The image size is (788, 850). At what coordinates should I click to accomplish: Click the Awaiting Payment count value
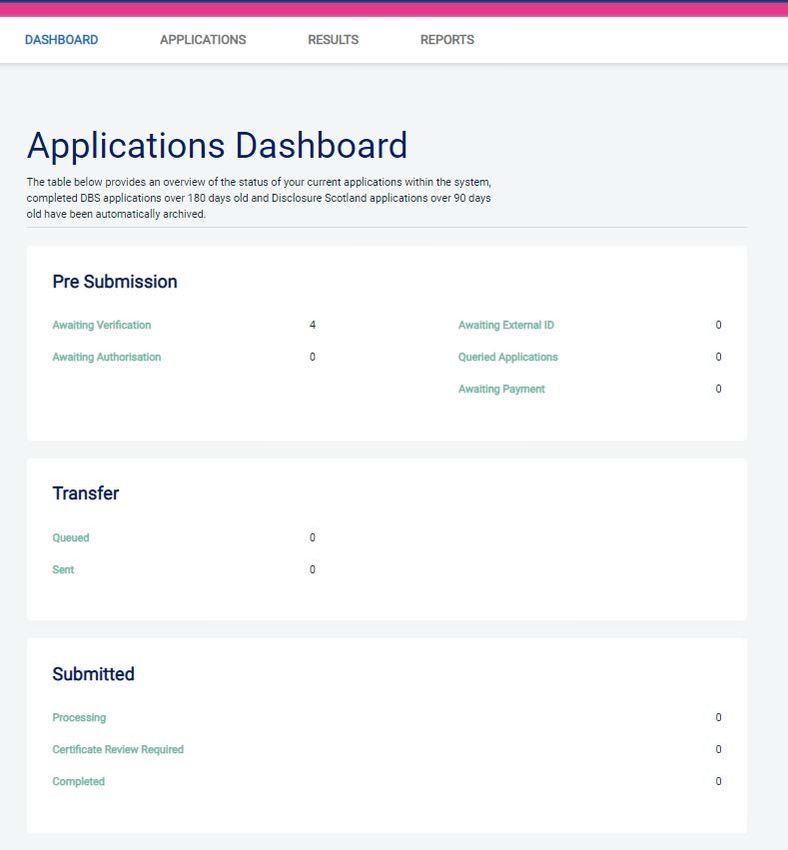[719, 389]
